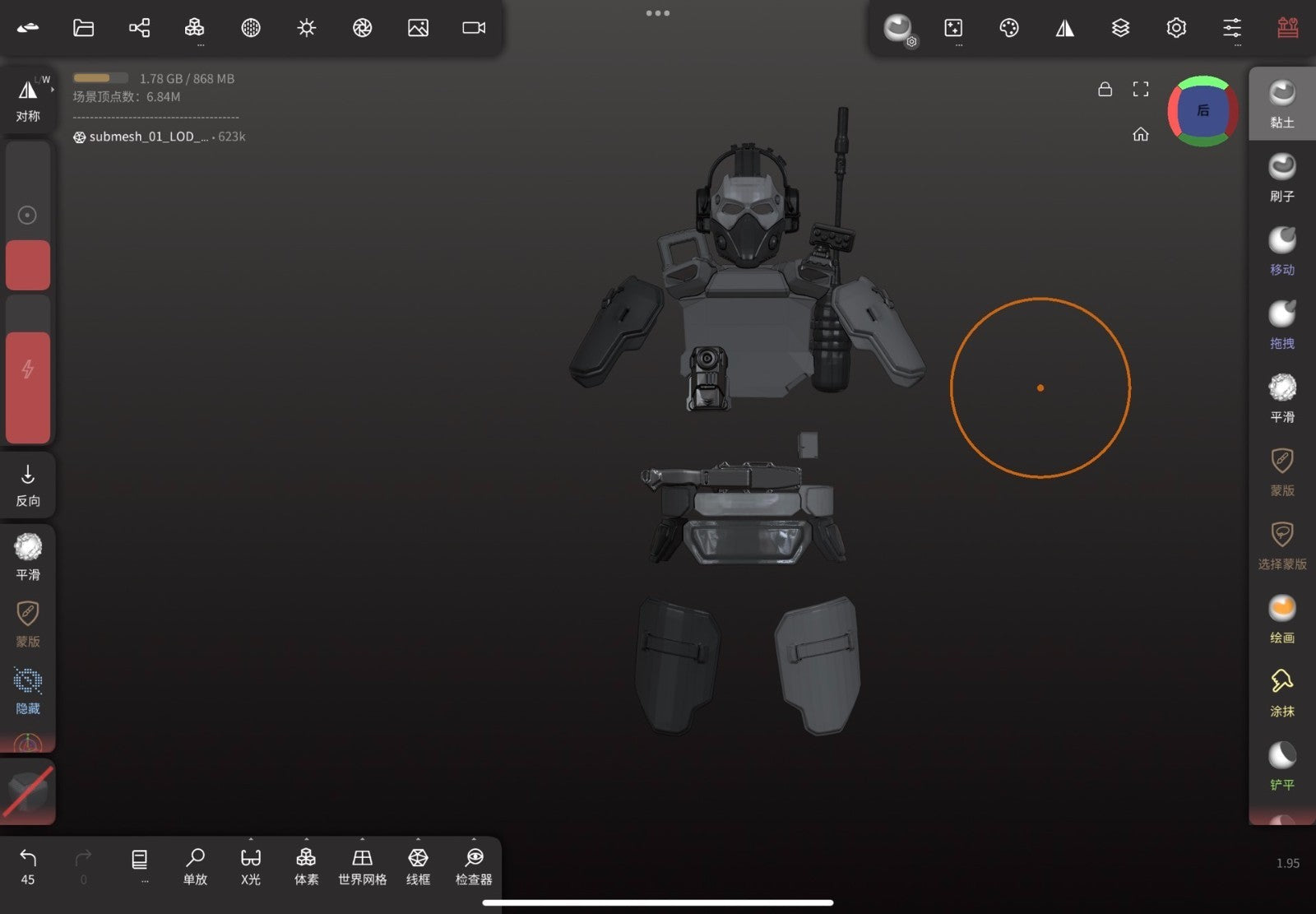
Task: Toggle 线框 wireframe display
Action: (418, 866)
